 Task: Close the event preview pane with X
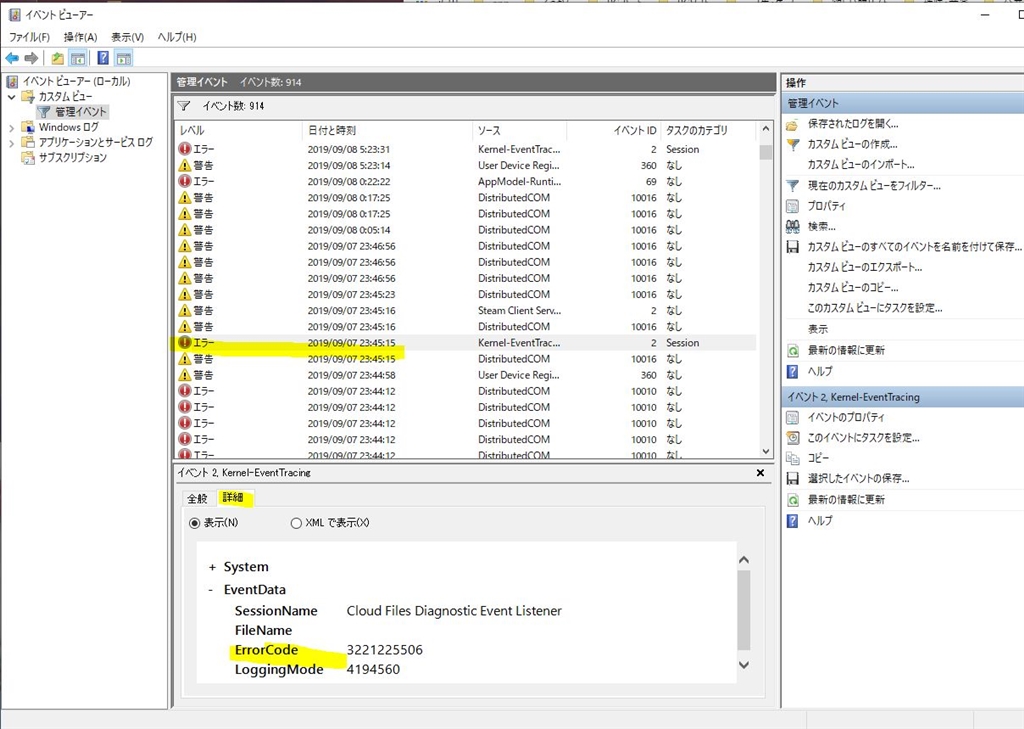[x=760, y=472]
